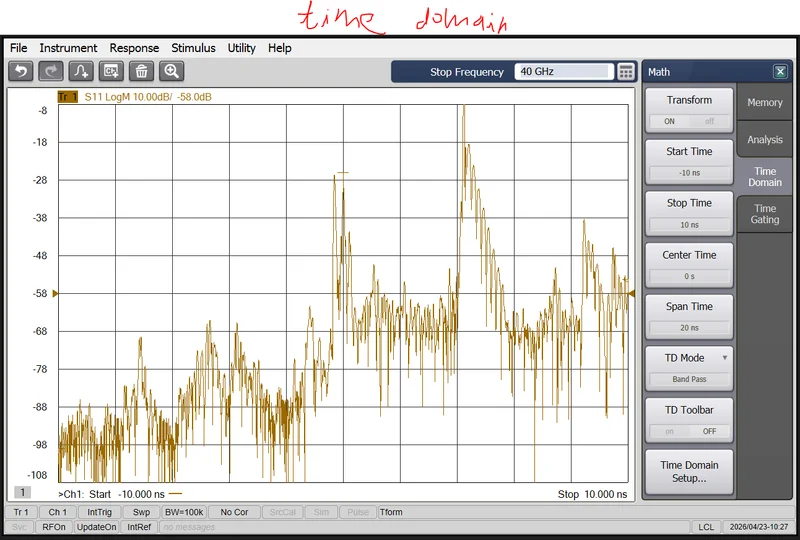Click the Undo arrow icon
Screen dimensions: 800x540
(x=21, y=71)
